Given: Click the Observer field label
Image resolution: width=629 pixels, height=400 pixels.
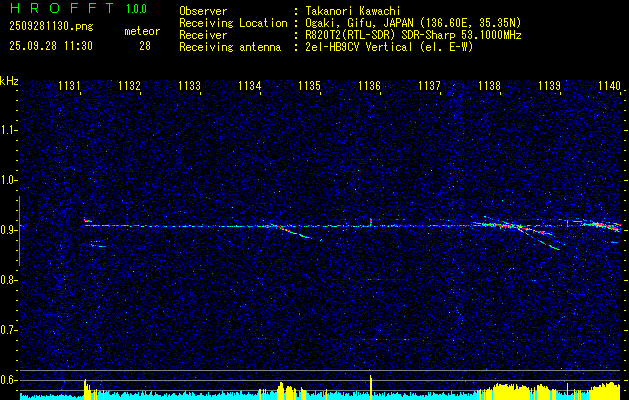Looking at the screenshot, I should pyautogui.click(x=203, y=11).
